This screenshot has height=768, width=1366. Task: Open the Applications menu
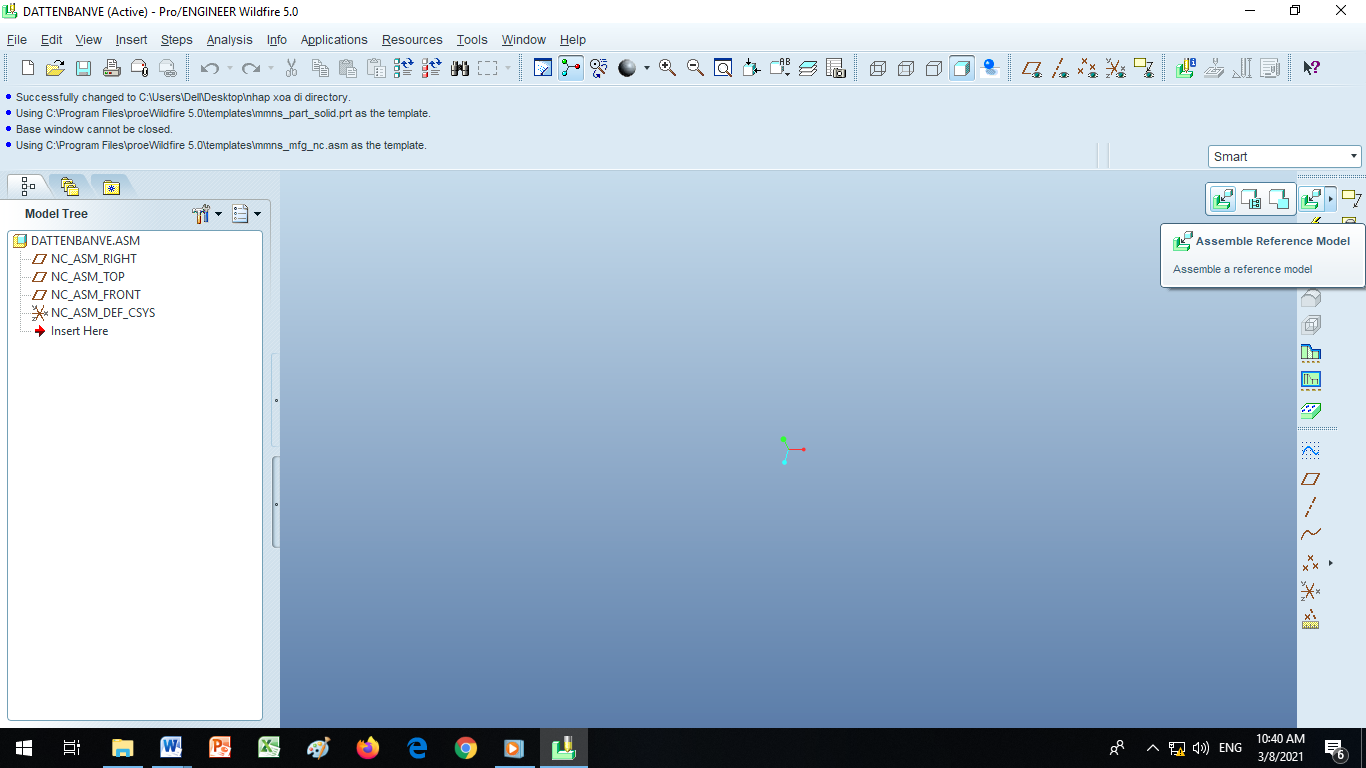334,40
